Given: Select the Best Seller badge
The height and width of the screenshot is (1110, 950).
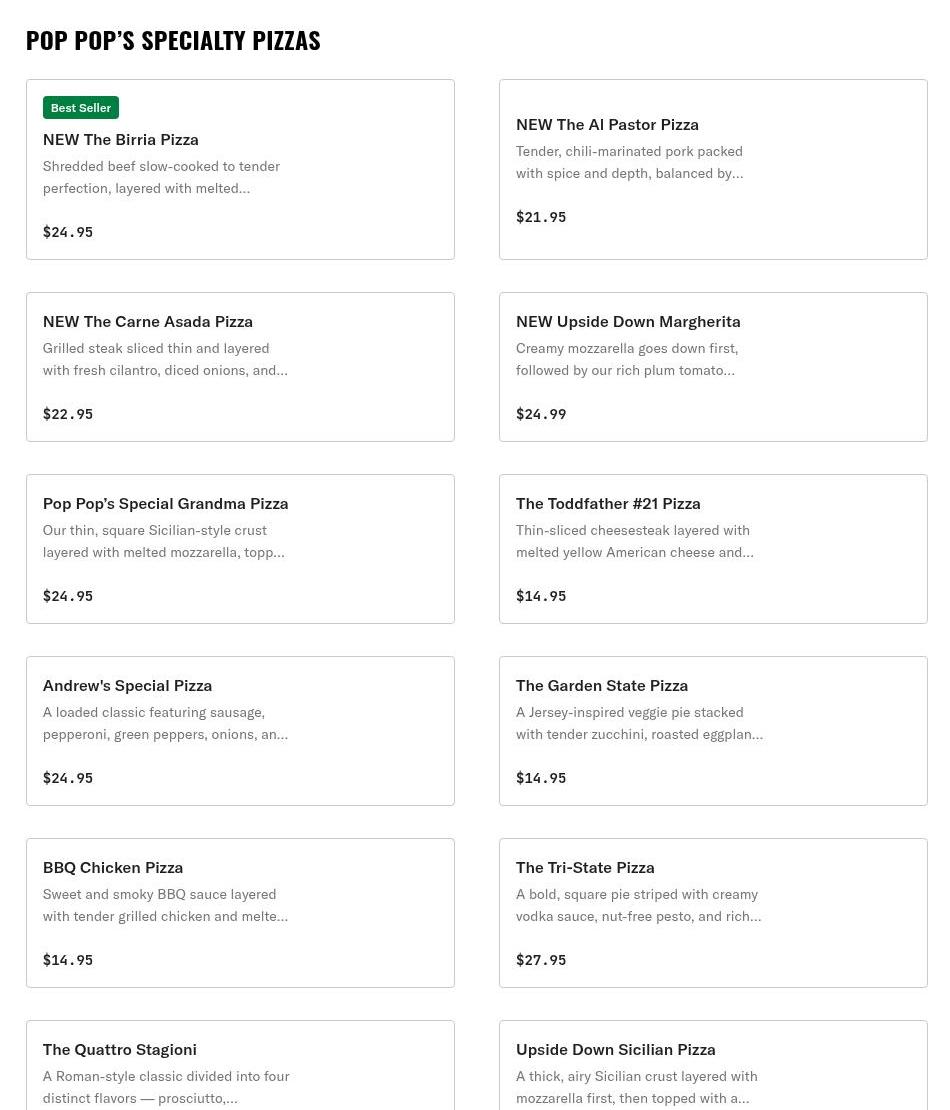Looking at the screenshot, I should 81,108.
